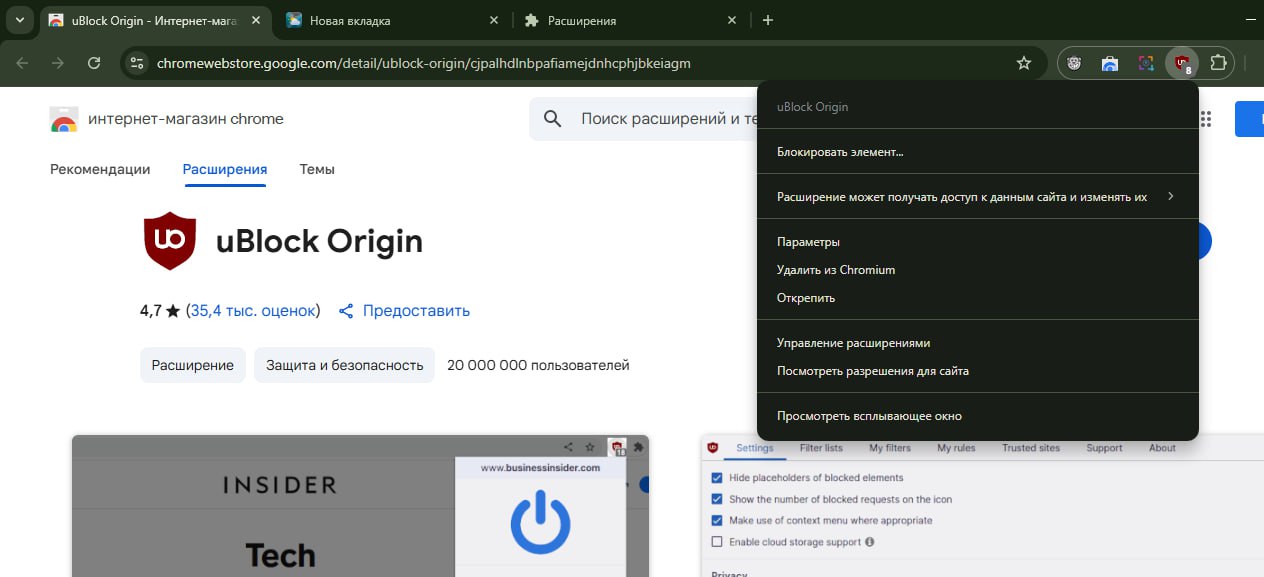Image resolution: width=1264 pixels, height=577 pixels.
Task: Open the Business Insider screenshot thumbnail
Action: (x=360, y=506)
